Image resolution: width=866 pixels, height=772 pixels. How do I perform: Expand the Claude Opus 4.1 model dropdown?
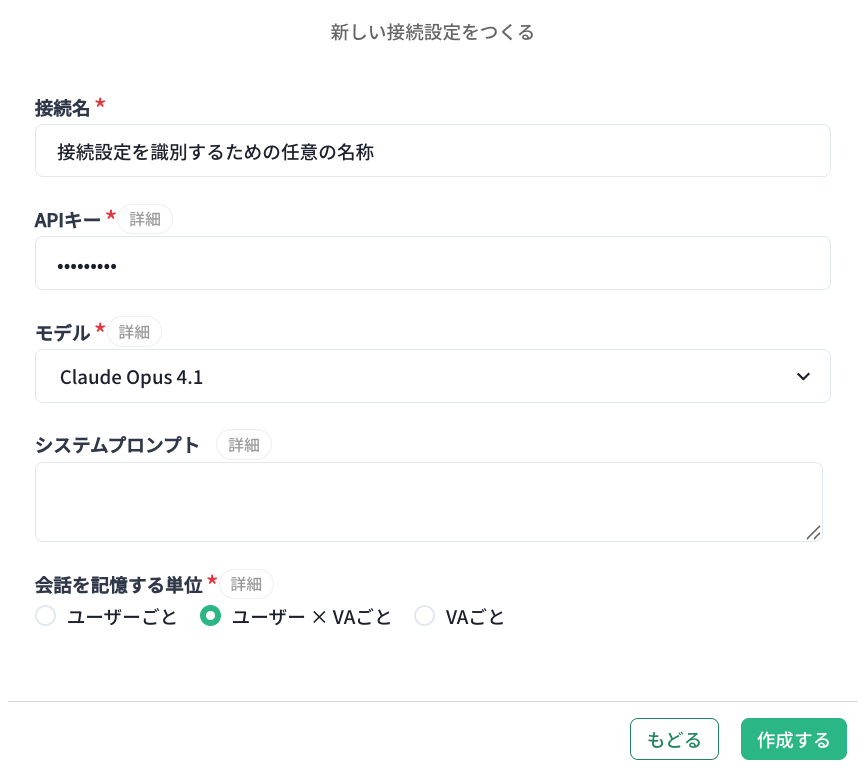pyautogui.click(x=432, y=377)
